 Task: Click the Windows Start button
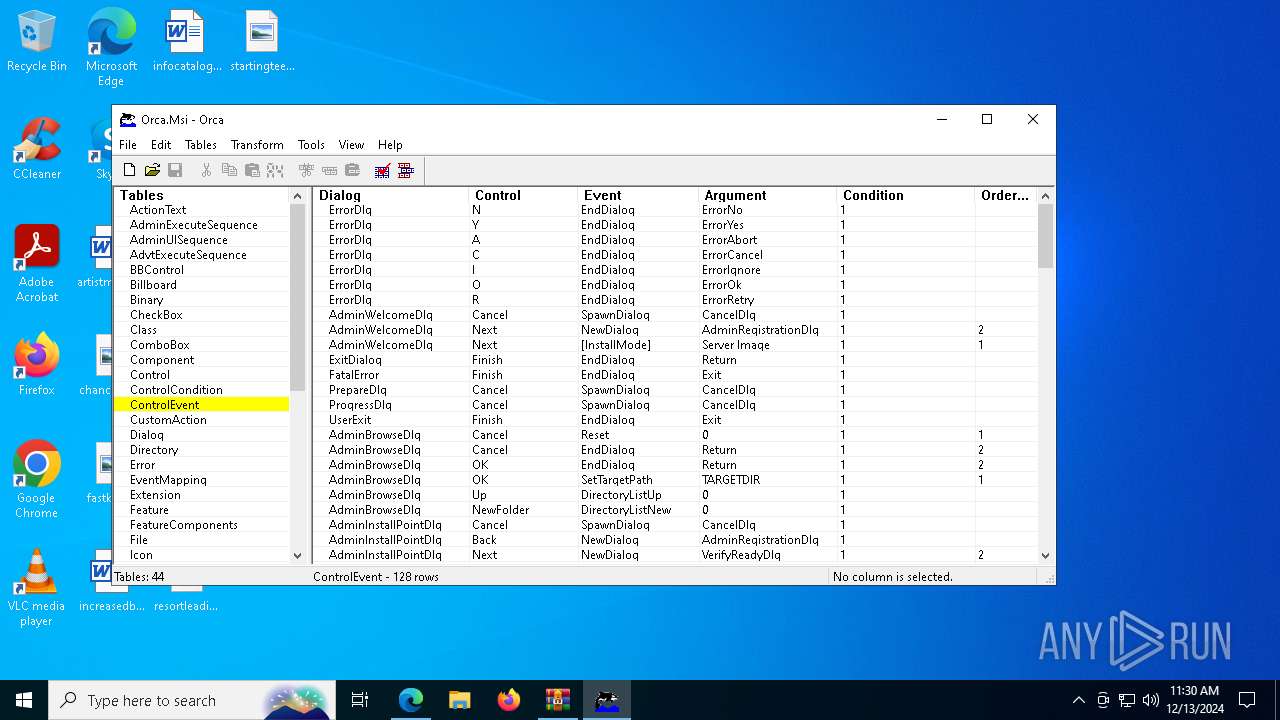point(24,700)
